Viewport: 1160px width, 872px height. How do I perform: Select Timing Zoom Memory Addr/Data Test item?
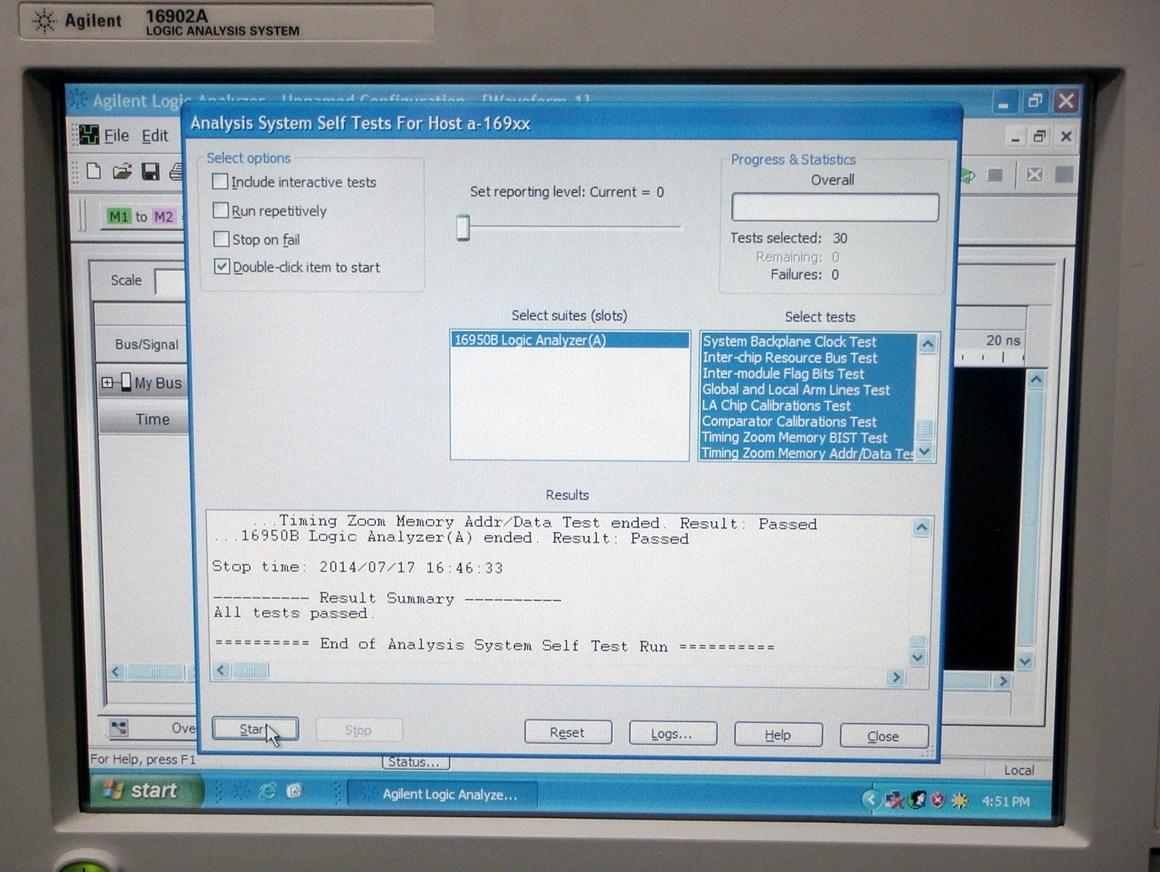809,453
